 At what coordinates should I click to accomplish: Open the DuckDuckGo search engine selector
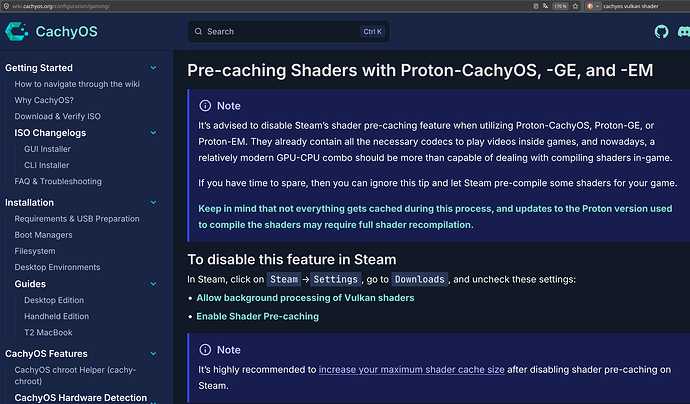593,6
